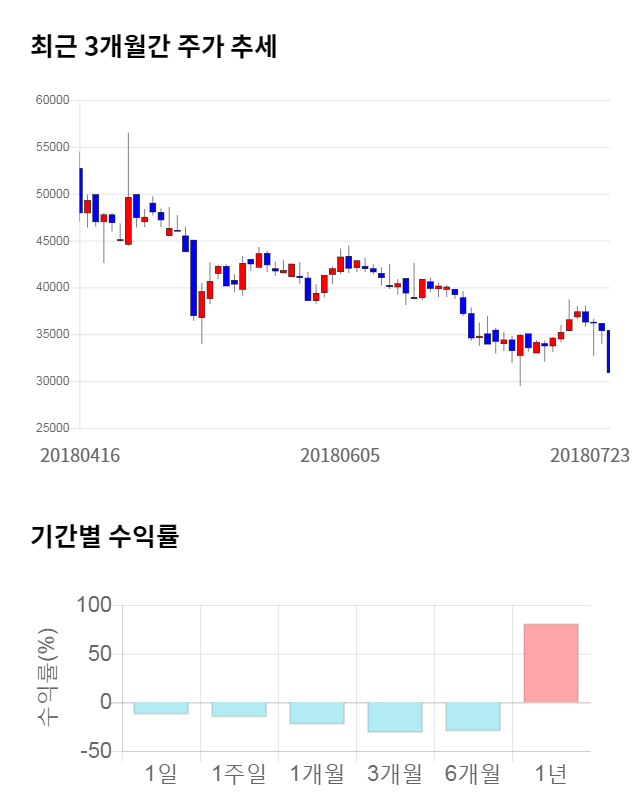Click the 수익률(%) y-axis title
Viewport: 640px width, 810px height.
click(46, 678)
